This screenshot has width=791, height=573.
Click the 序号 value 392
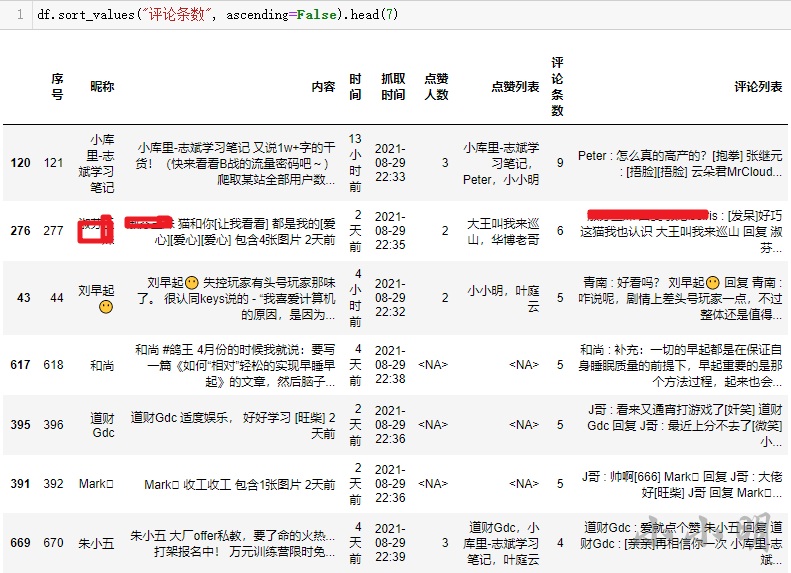[53, 484]
